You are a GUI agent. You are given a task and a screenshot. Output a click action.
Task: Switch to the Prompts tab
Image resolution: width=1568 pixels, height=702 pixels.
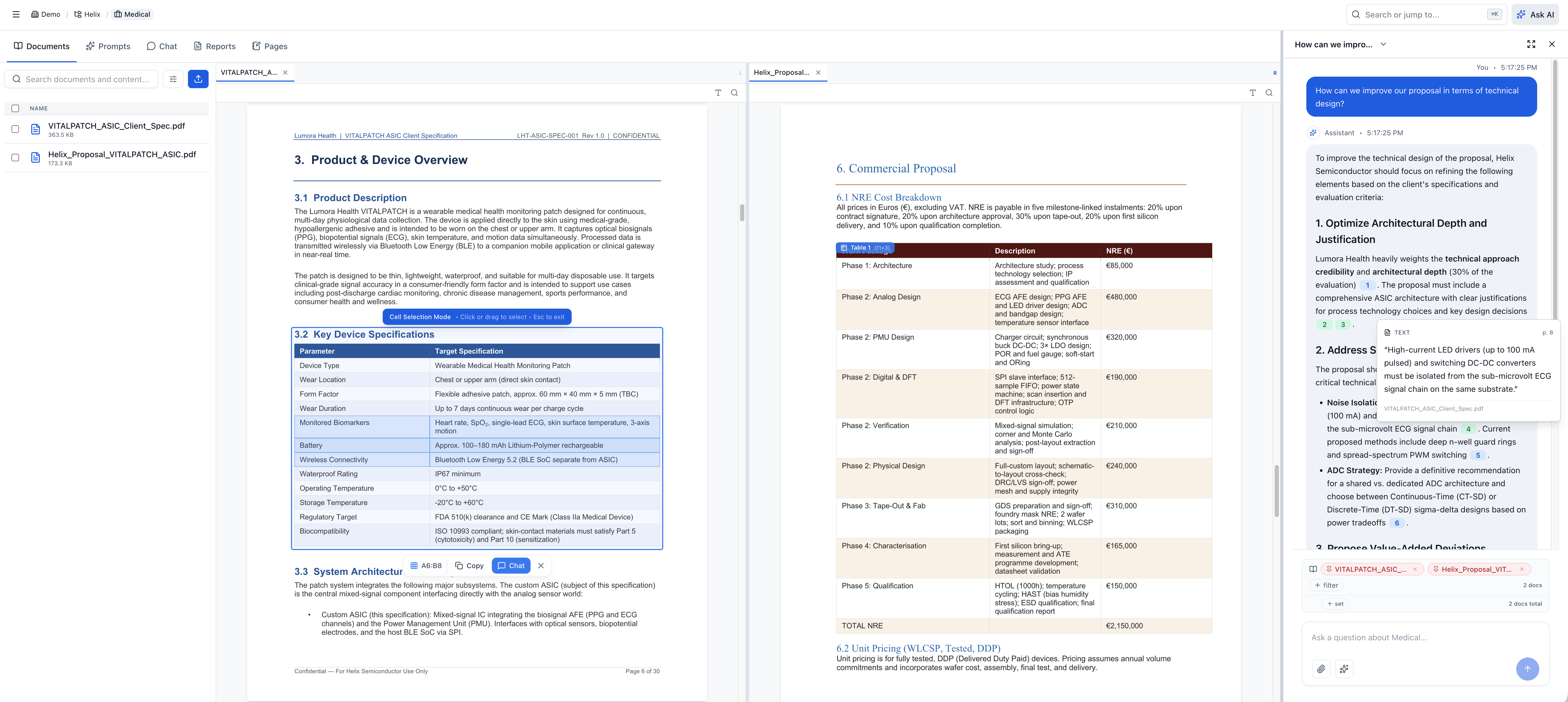pos(108,46)
